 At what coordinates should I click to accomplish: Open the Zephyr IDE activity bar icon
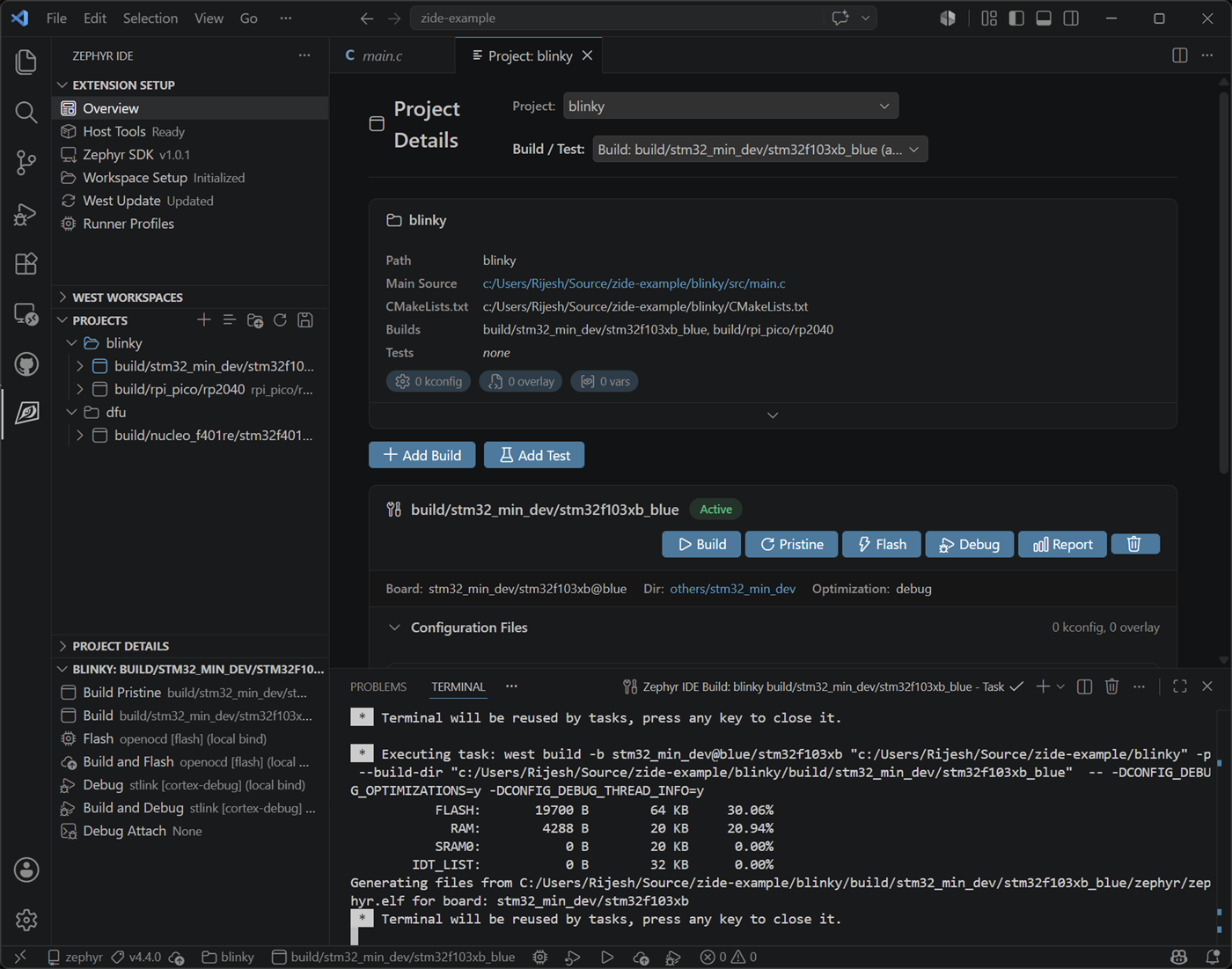point(26,413)
